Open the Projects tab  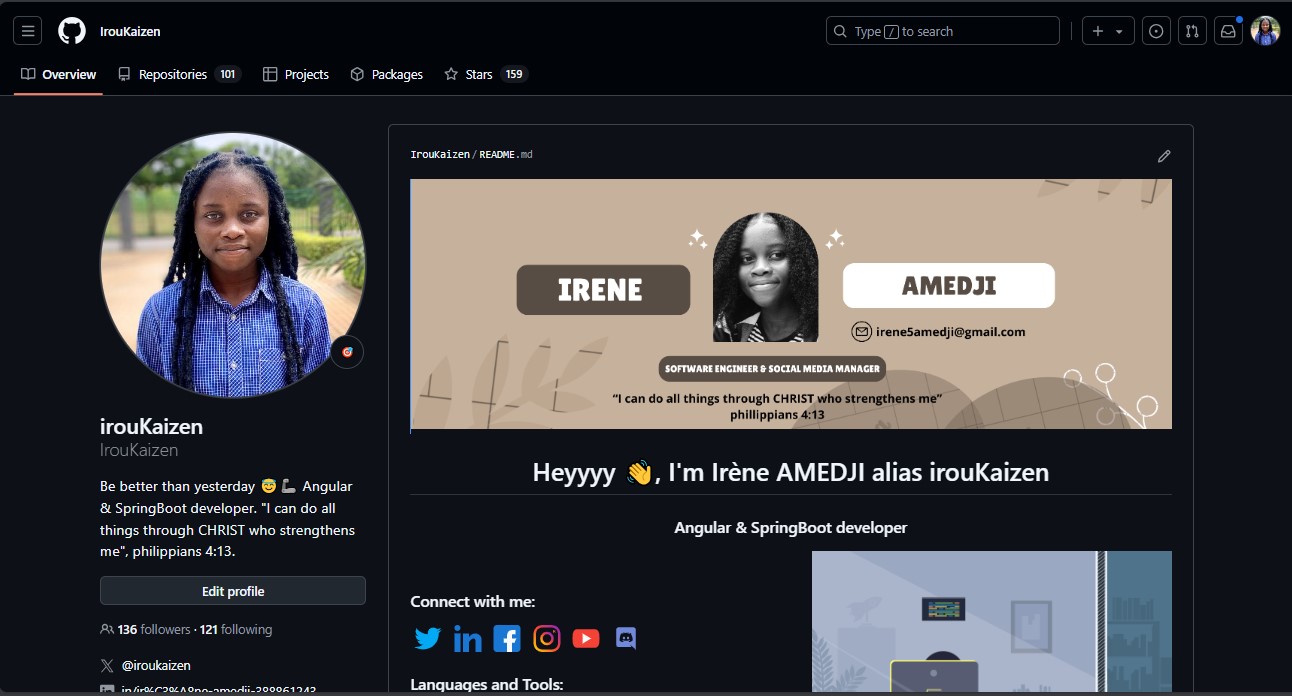296,74
